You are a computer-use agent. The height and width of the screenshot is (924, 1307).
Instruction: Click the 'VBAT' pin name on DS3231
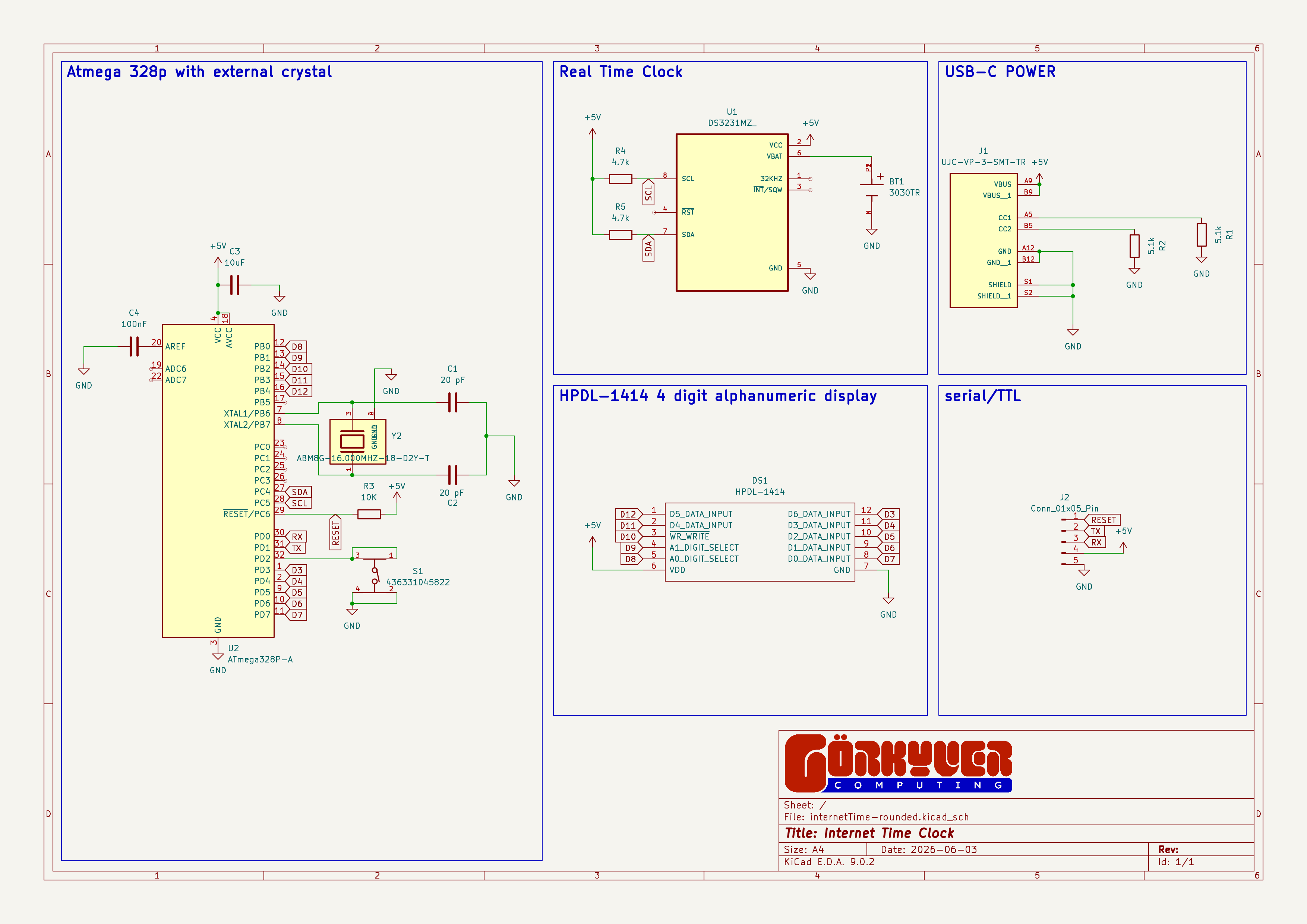(x=774, y=156)
